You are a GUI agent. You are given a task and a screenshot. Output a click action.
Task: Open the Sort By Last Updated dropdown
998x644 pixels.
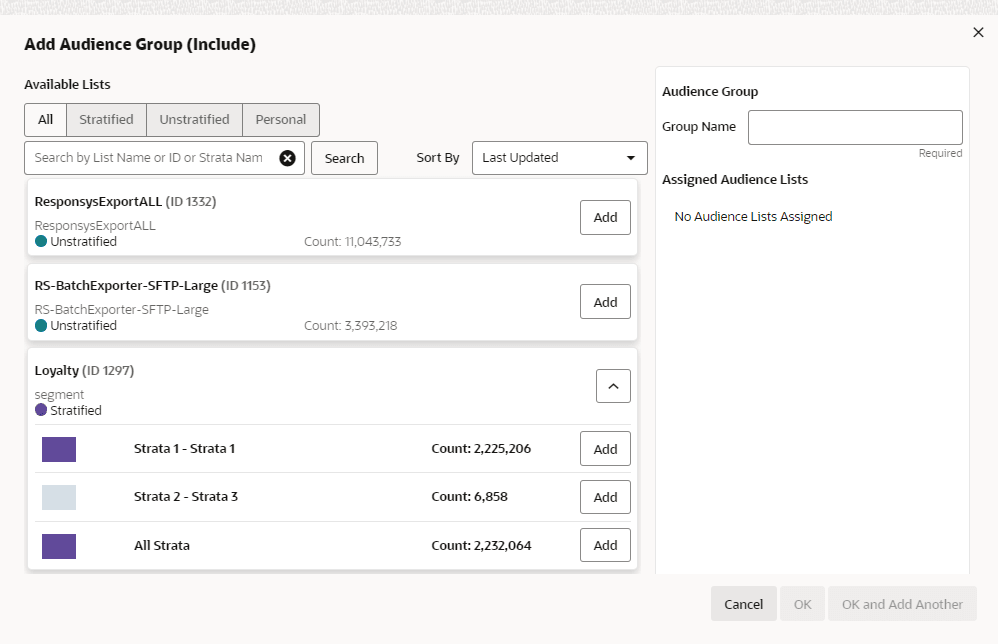[x=559, y=158]
